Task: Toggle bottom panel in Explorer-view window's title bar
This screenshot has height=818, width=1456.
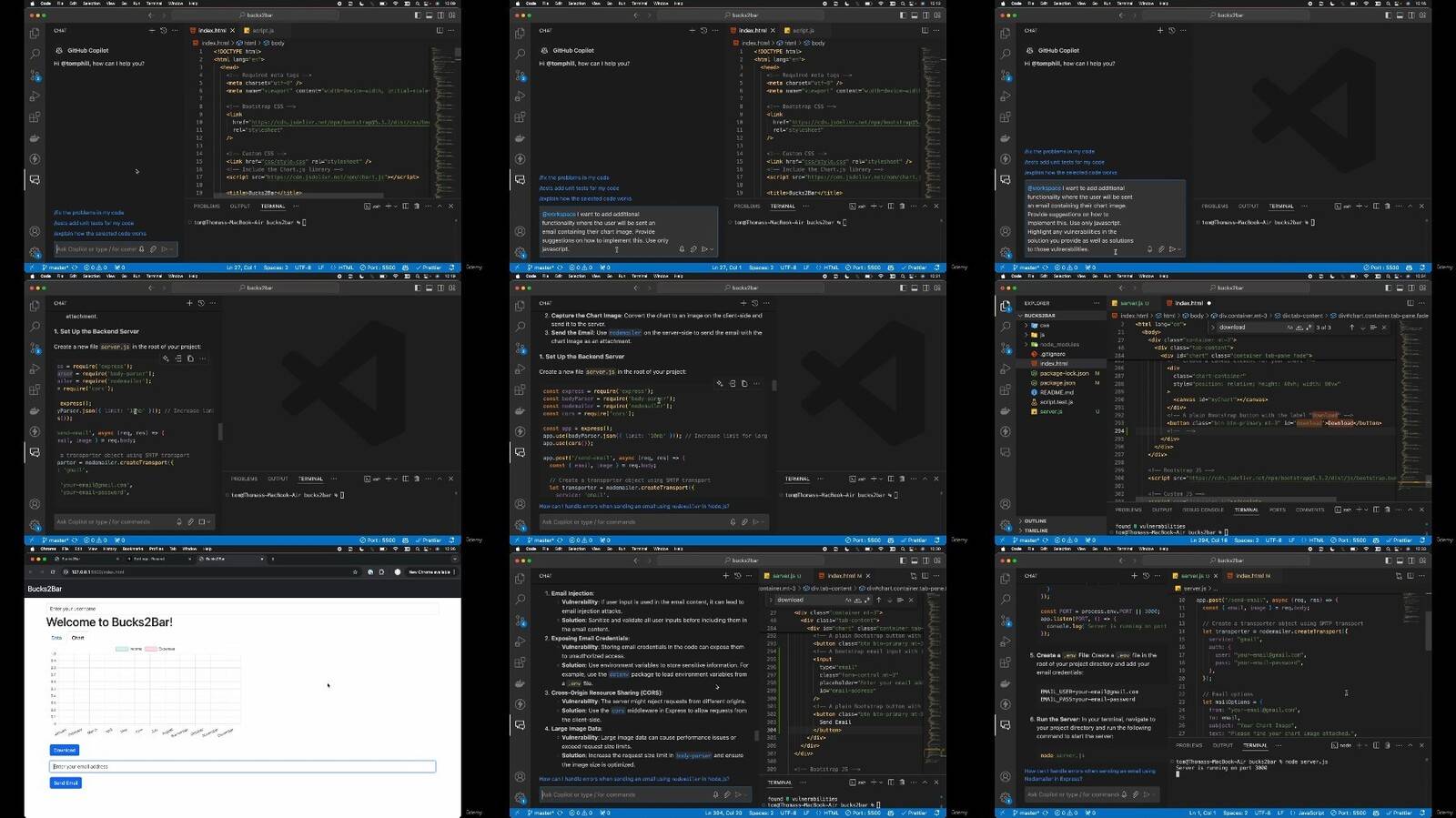Action: point(1400,288)
